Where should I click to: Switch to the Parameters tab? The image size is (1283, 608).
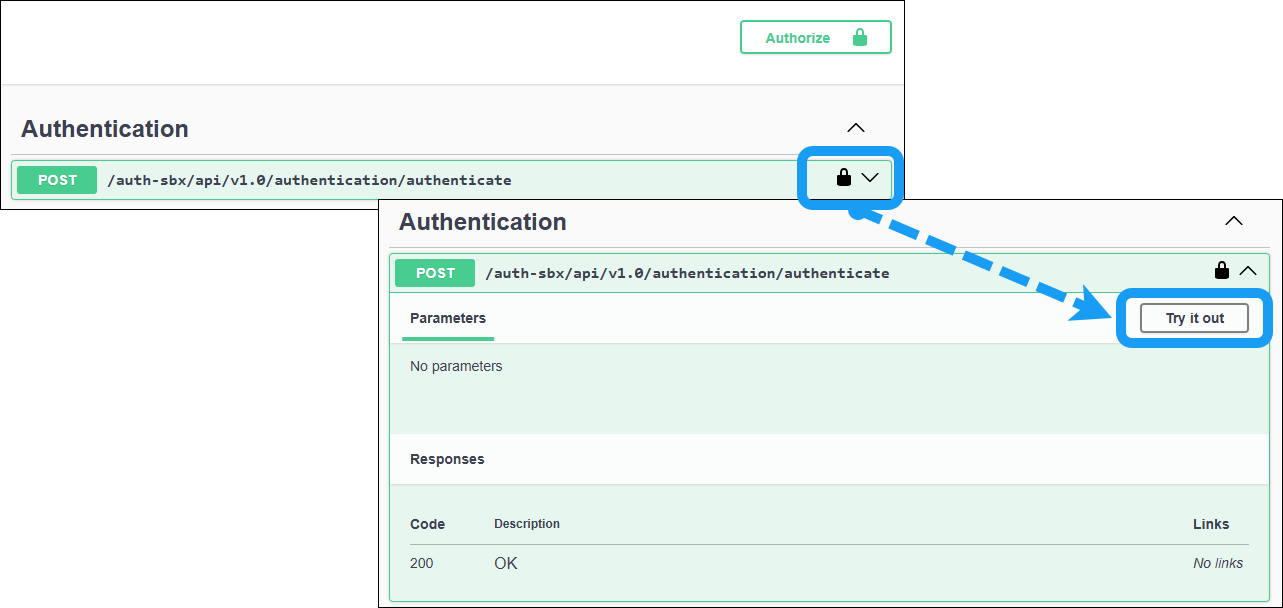tap(447, 318)
